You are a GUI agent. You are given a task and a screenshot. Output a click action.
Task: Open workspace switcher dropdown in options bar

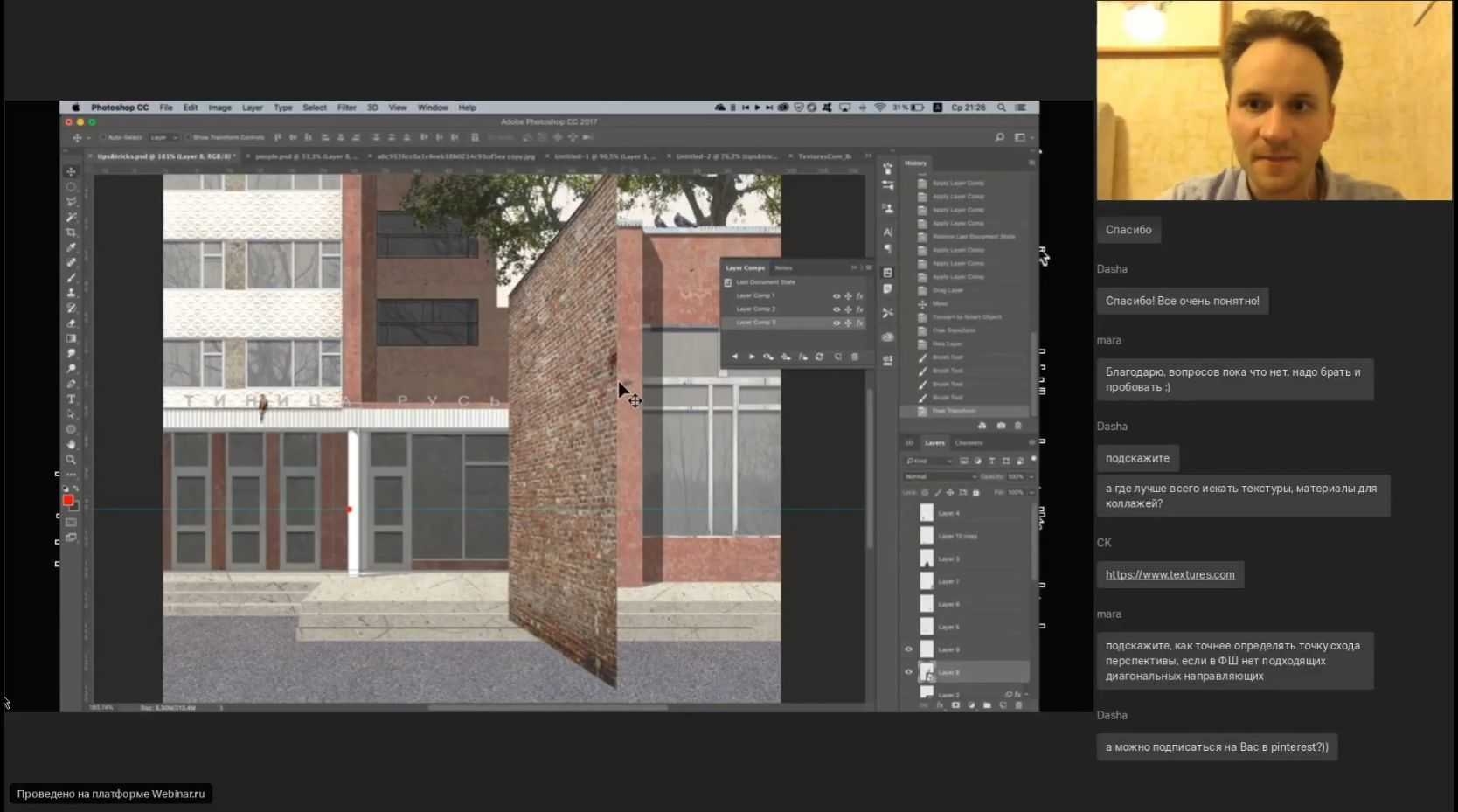click(x=1023, y=137)
